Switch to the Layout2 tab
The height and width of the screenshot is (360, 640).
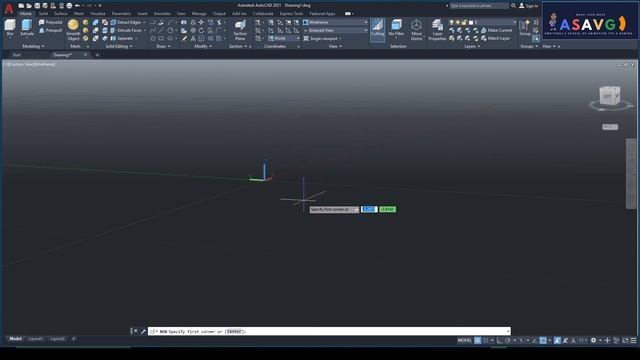point(58,339)
